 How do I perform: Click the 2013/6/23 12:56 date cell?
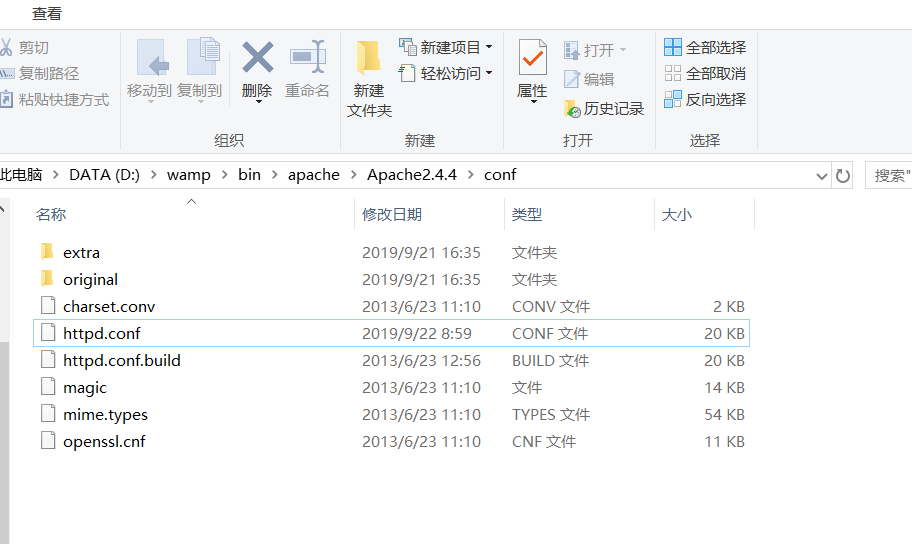[x=421, y=360]
